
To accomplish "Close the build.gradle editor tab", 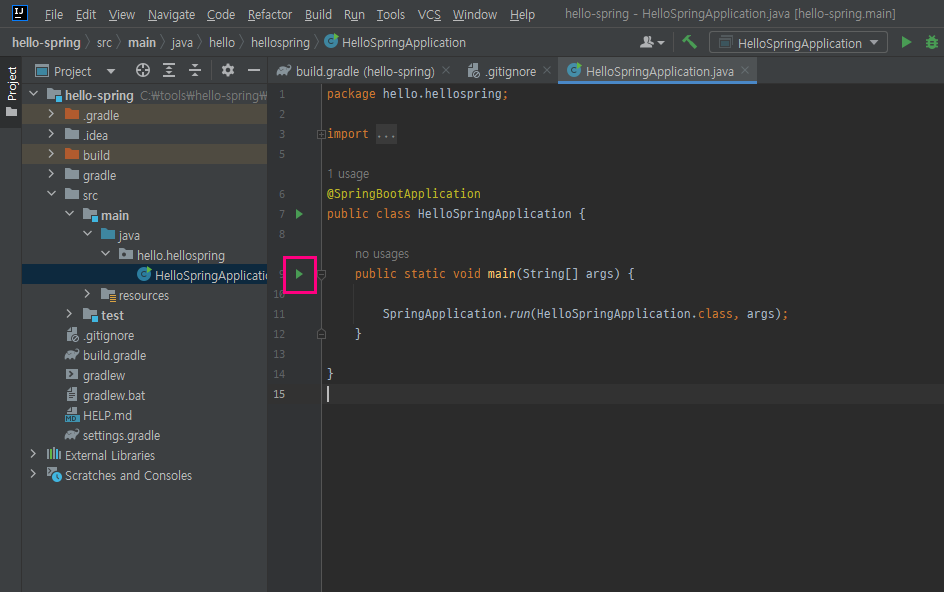I will point(446,70).
